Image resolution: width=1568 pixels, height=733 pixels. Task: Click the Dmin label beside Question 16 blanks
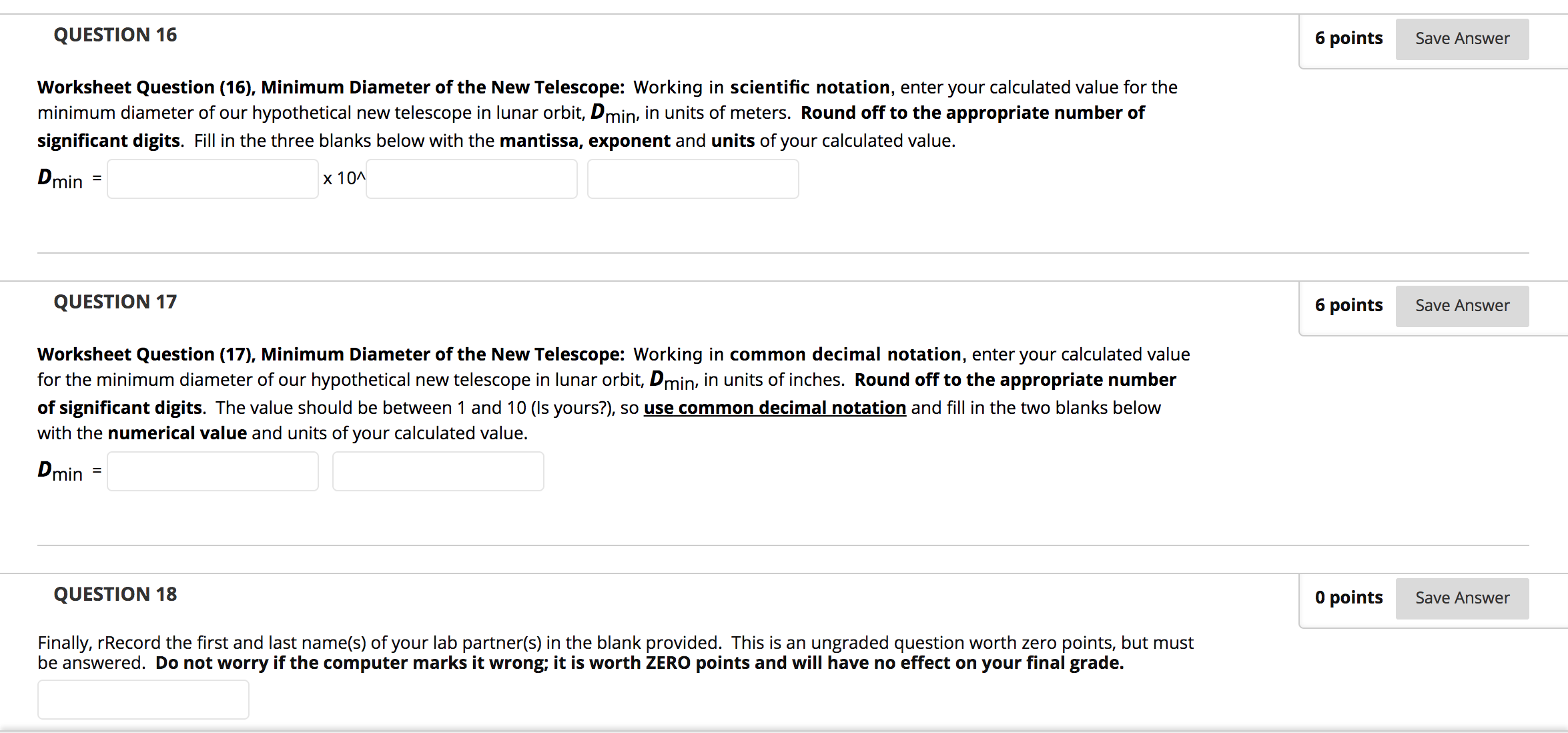click(60, 179)
